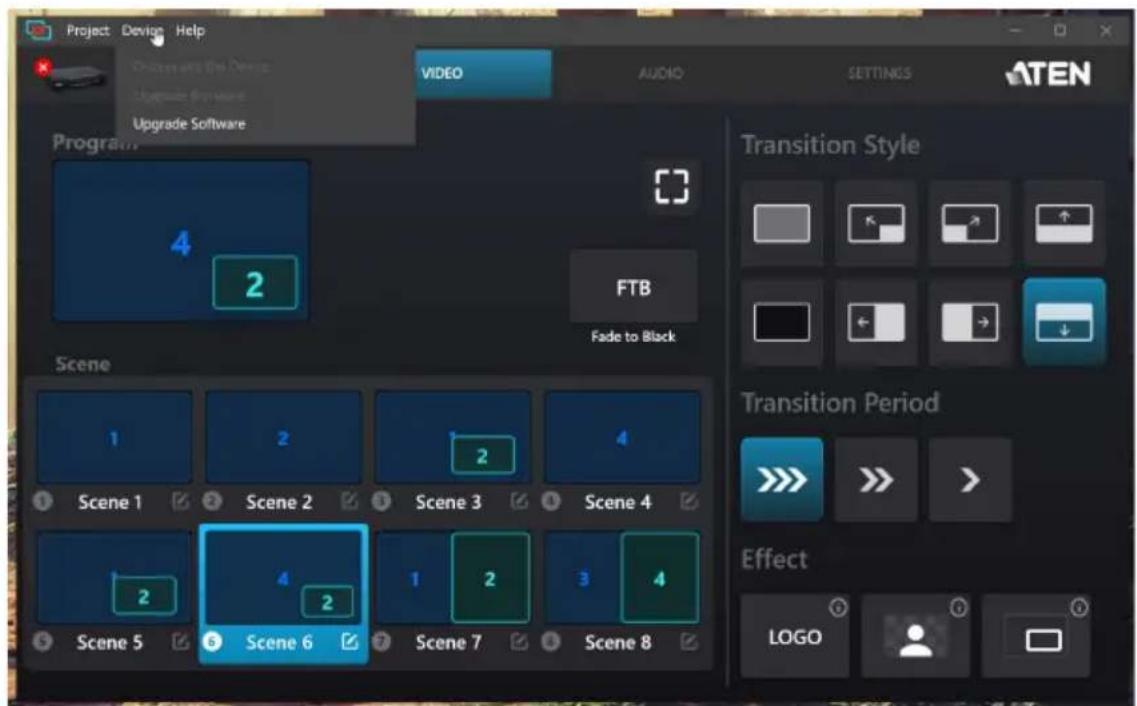Edit Scene 3 with its pencil icon
This screenshot has height=706, width=1137.
point(518,501)
